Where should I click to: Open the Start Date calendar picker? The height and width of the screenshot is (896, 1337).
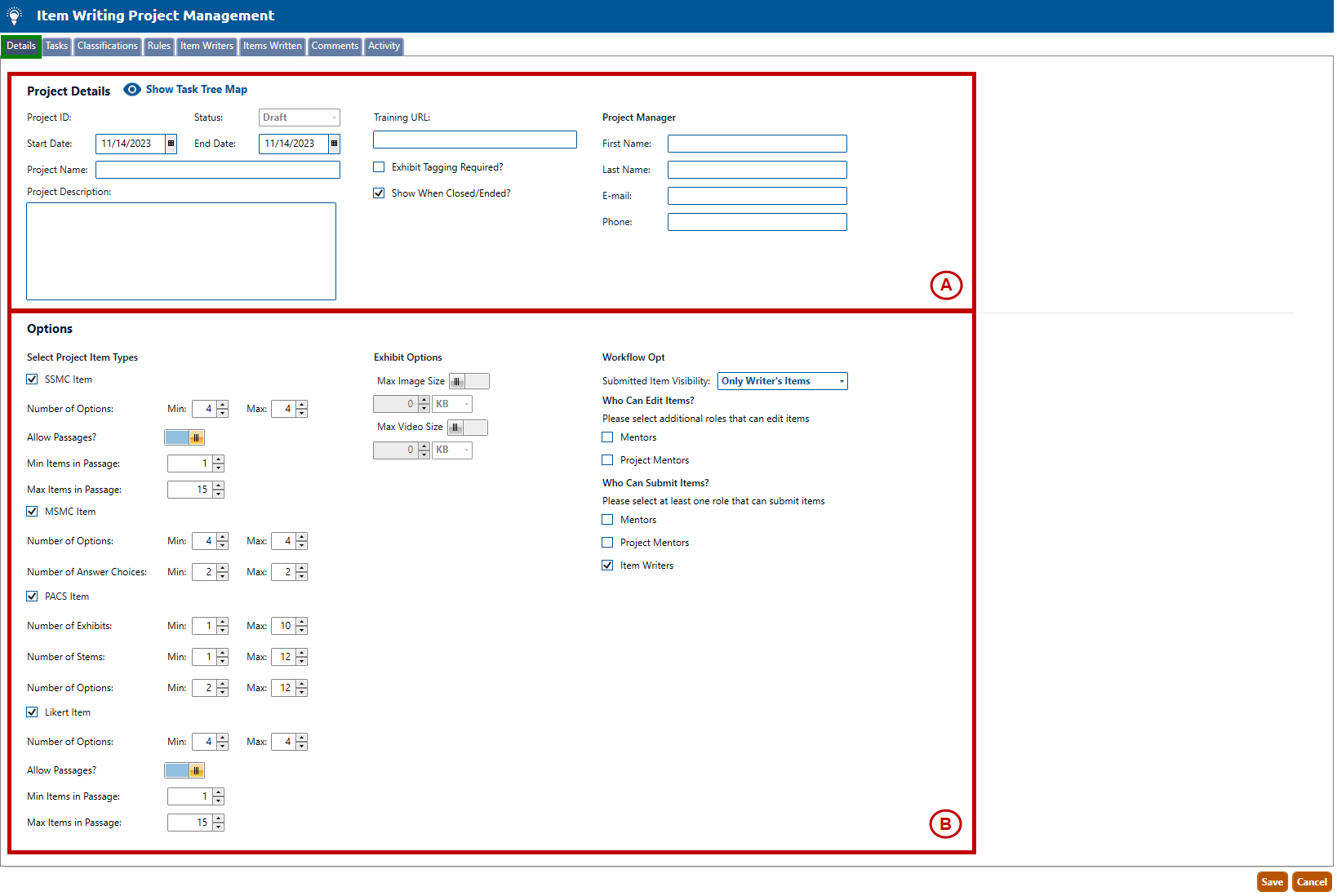coord(171,144)
